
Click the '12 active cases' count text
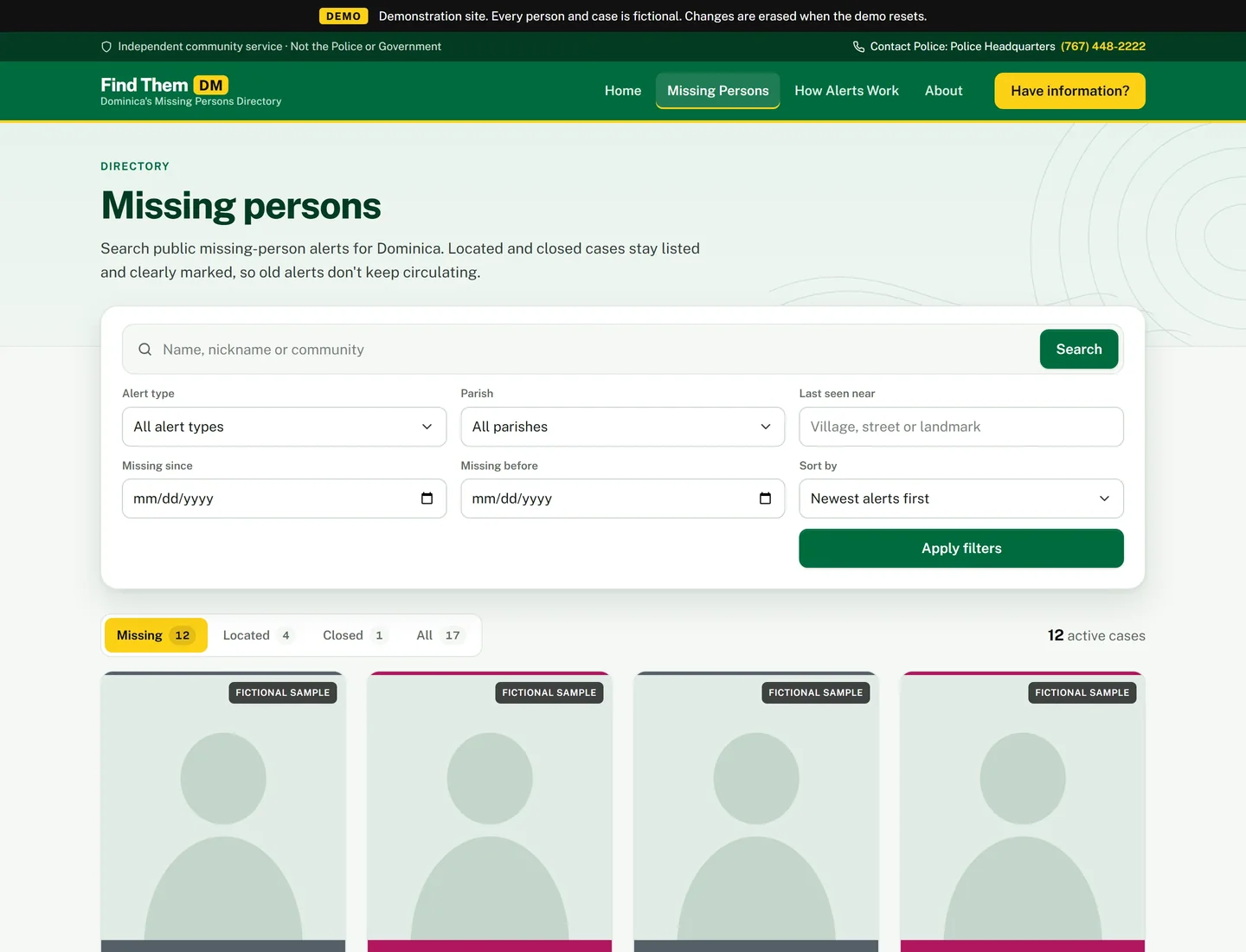(1096, 635)
